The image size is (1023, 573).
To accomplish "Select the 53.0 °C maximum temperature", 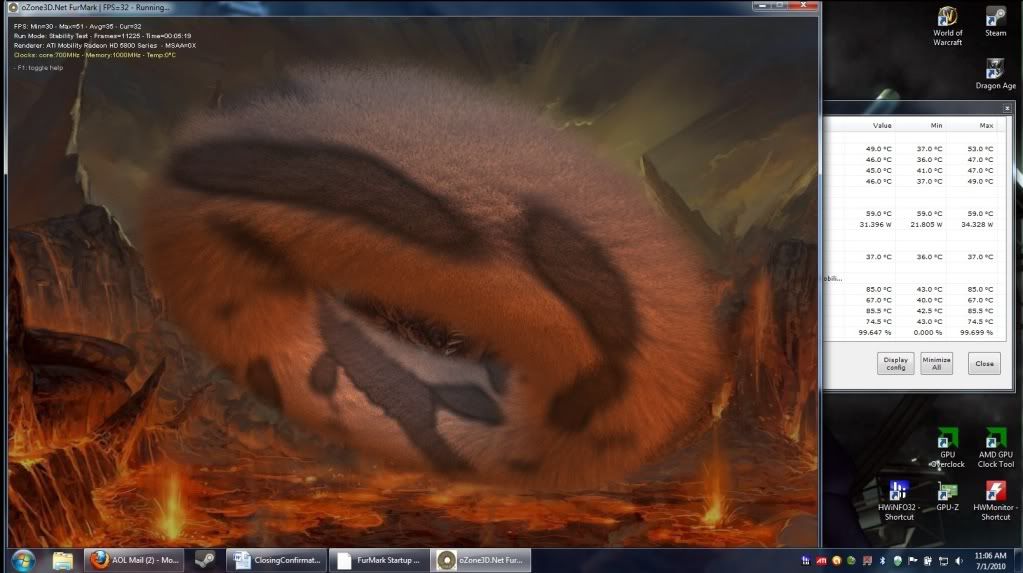I will 981,149.
